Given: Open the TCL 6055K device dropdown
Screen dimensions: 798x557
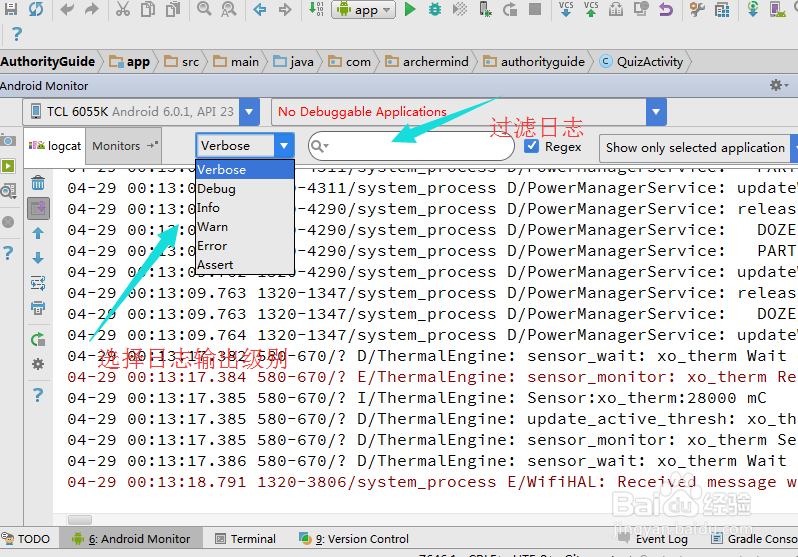Looking at the screenshot, I should [x=249, y=112].
